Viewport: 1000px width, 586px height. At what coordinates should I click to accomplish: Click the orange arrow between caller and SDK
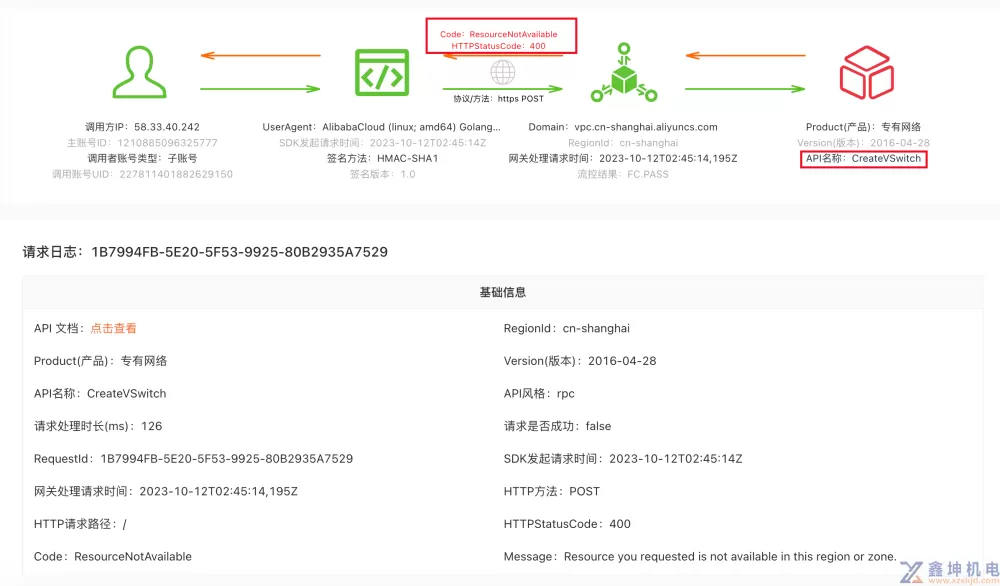260,56
